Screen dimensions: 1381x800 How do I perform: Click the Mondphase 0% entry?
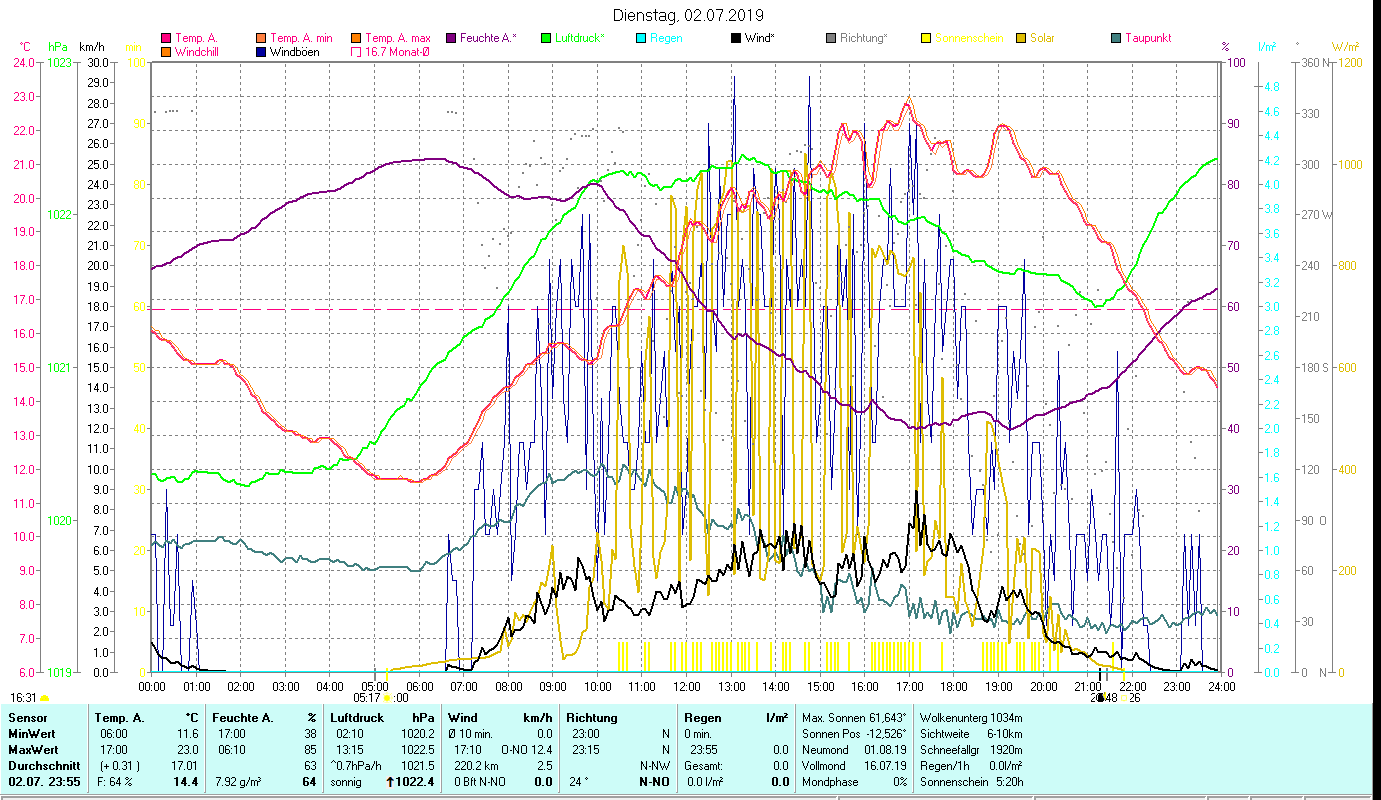click(854, 782)
